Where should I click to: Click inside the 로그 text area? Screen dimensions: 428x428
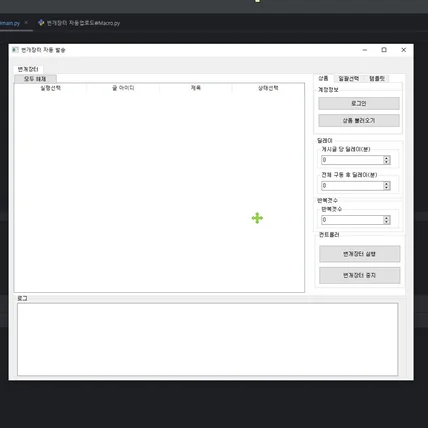tap(208, 339)
